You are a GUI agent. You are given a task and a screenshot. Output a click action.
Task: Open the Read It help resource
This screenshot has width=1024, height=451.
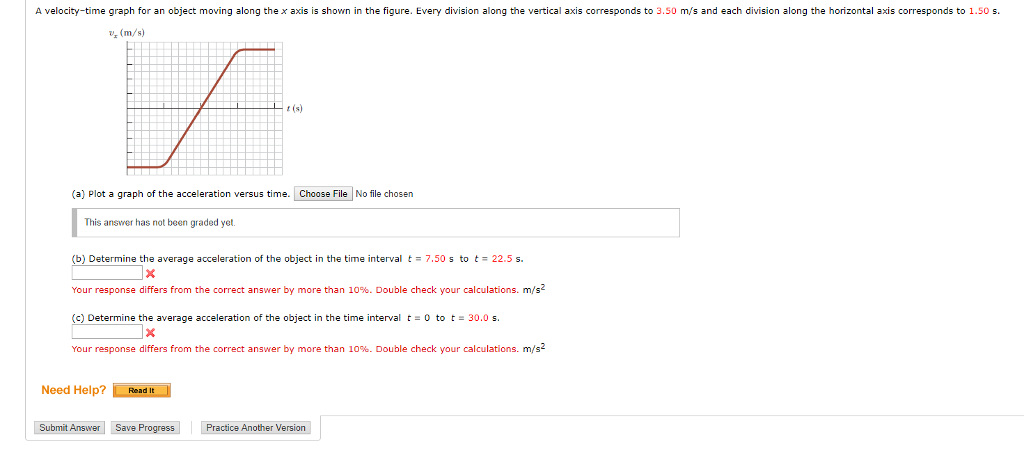[x=141, y=390]
